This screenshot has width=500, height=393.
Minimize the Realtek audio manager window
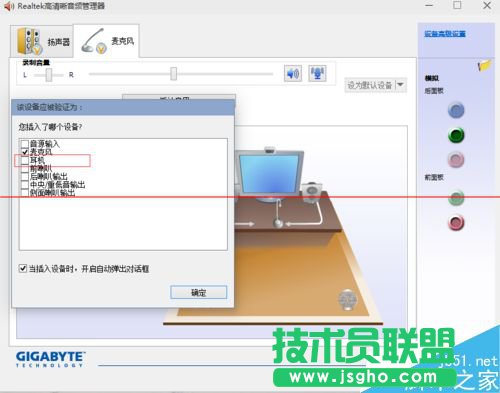pos(429,6)
